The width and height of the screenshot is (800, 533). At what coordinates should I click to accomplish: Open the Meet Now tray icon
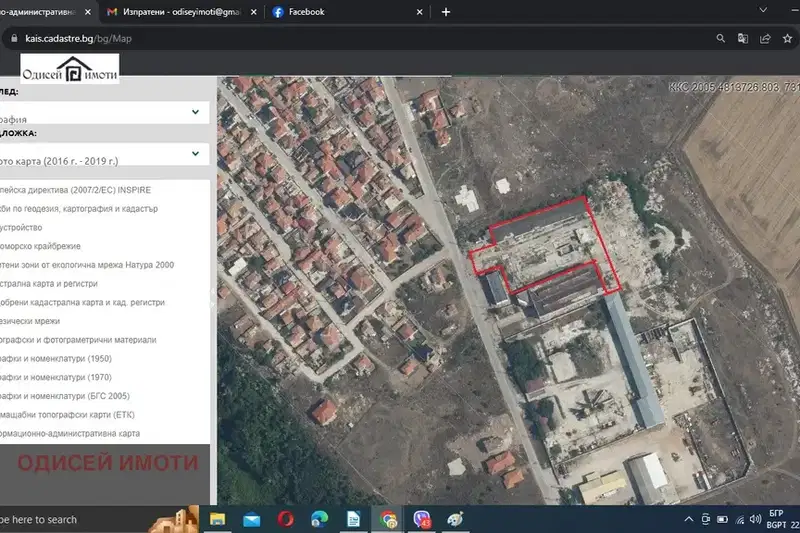pos(706,519)
